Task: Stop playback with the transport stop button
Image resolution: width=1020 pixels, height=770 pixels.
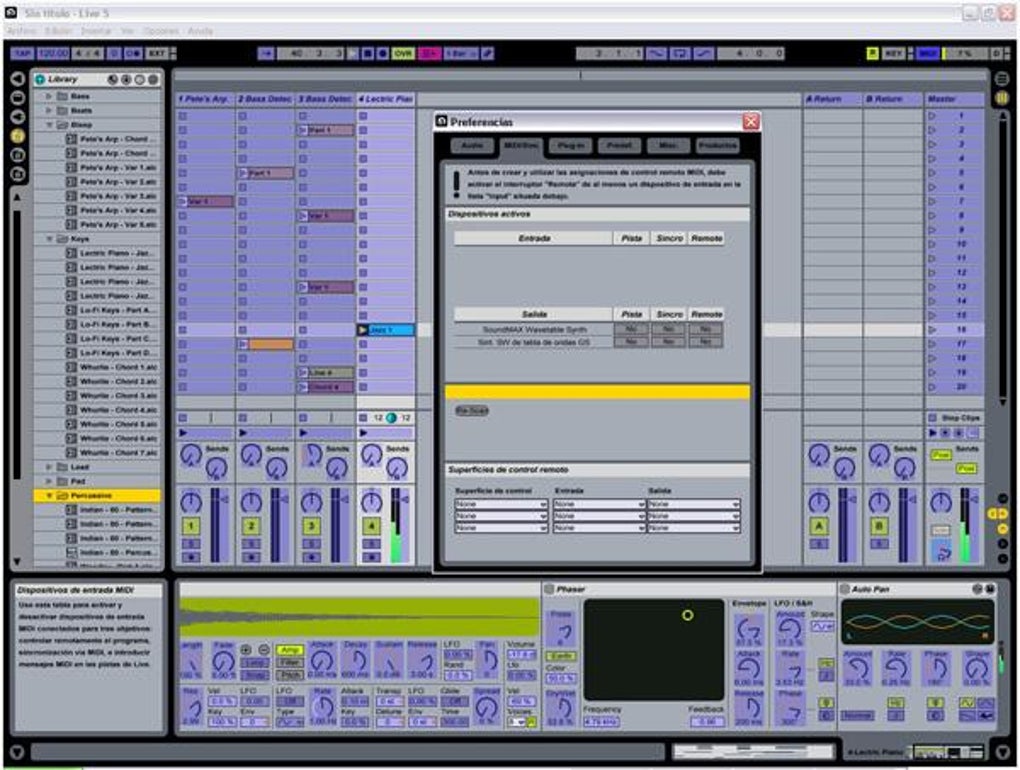Action: tap(368, 53)
